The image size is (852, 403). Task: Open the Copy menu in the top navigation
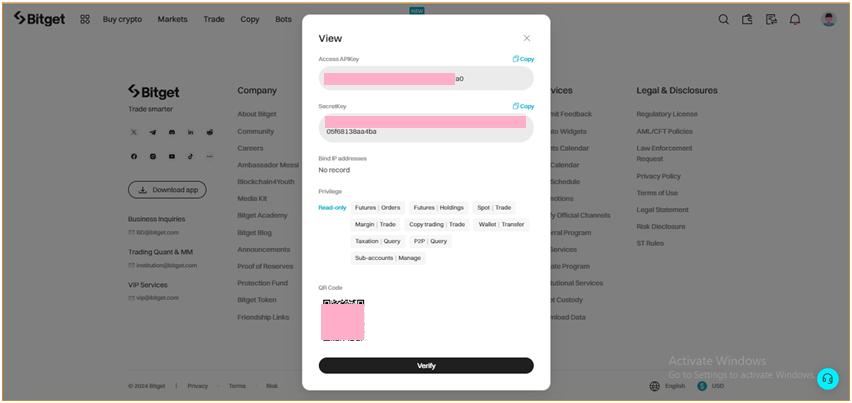click(x=250, y=20)
